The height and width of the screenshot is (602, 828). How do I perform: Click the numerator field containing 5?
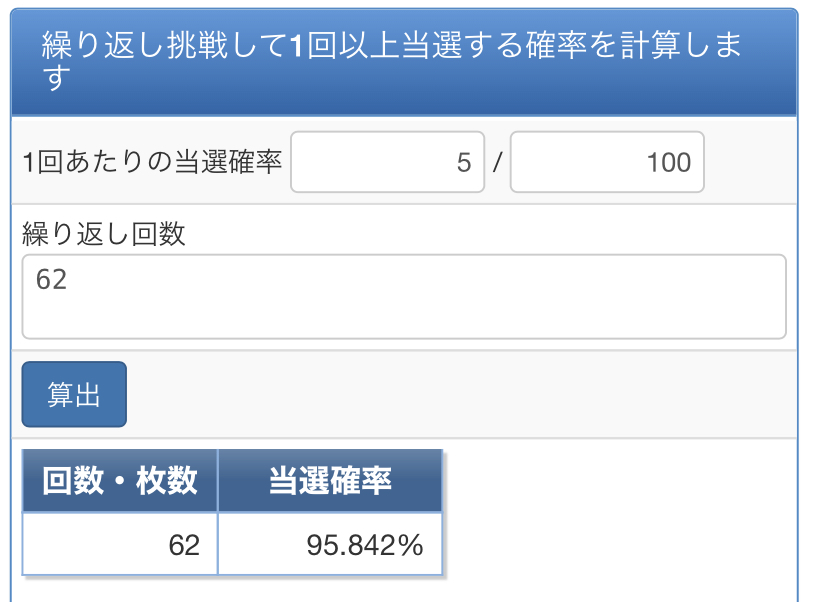click(x=387, y=162)
